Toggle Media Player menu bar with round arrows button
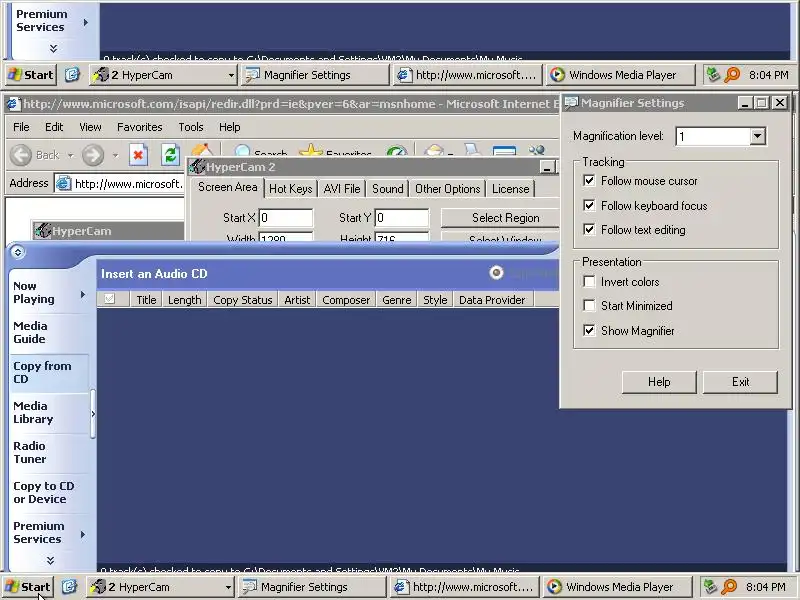800x600 pixels. pyautogui.click(x=17, y=252)
